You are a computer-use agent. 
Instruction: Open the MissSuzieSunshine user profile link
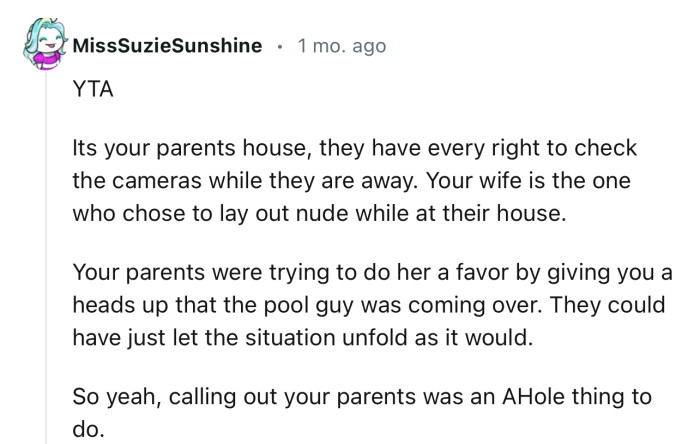coord(167,47)
